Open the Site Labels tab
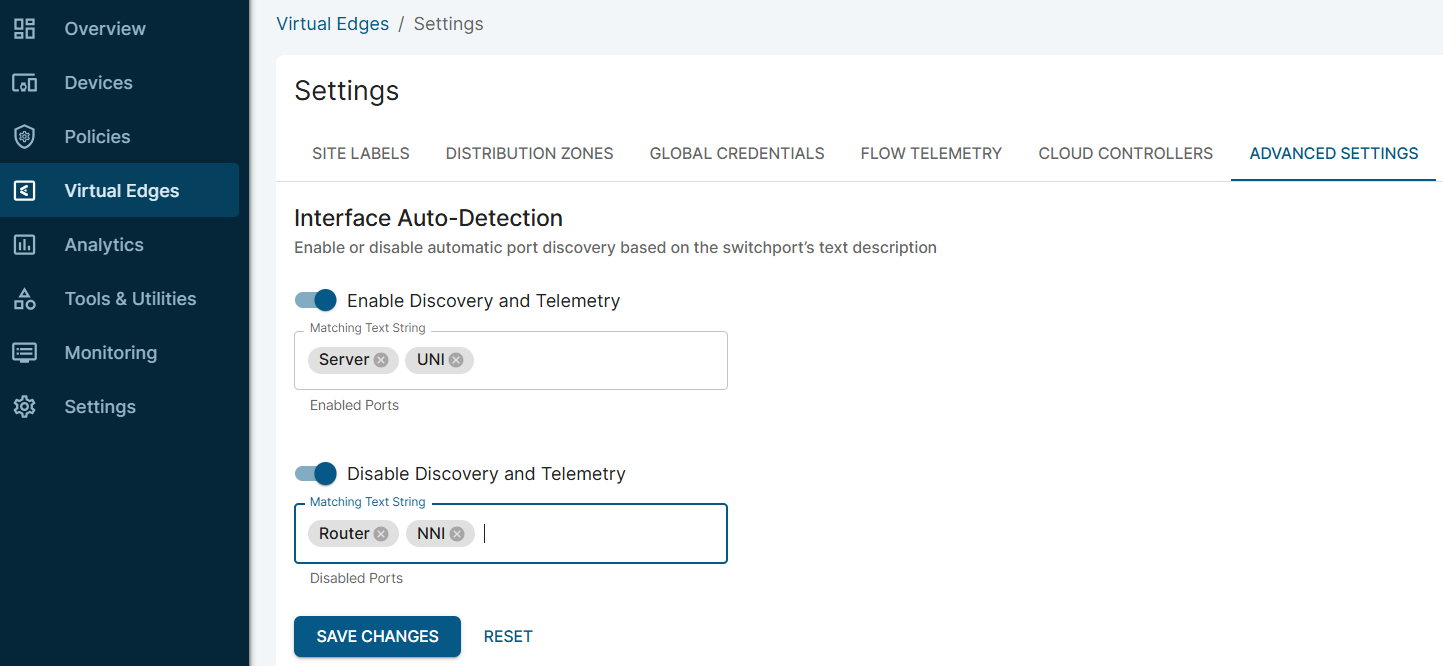This screenshot has height=666, width=1443. pos(361,154)
